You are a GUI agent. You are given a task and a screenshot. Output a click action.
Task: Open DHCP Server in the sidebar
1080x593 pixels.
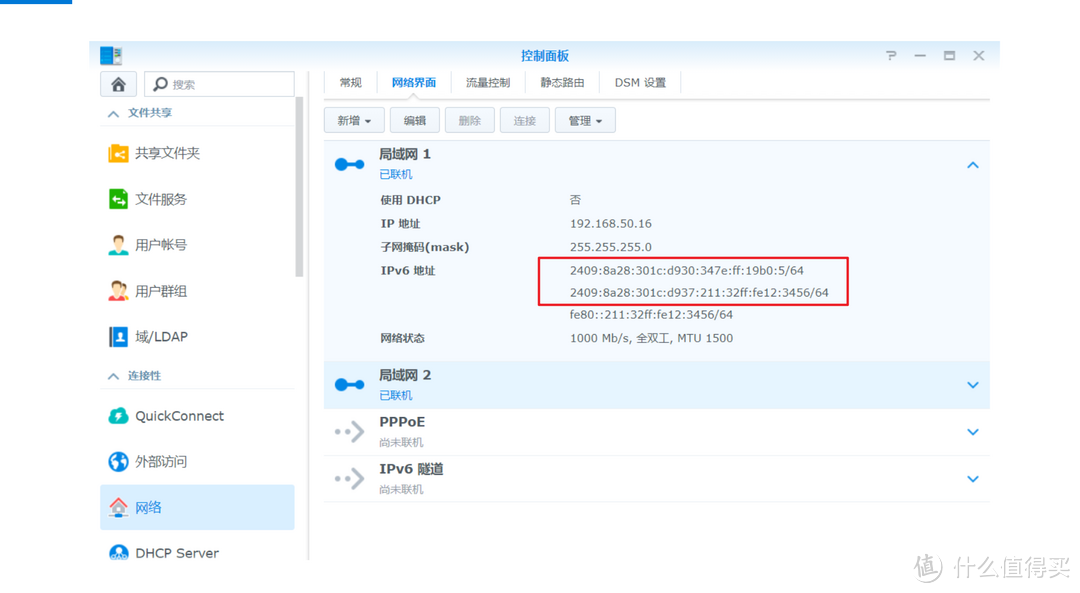point(198,552)
